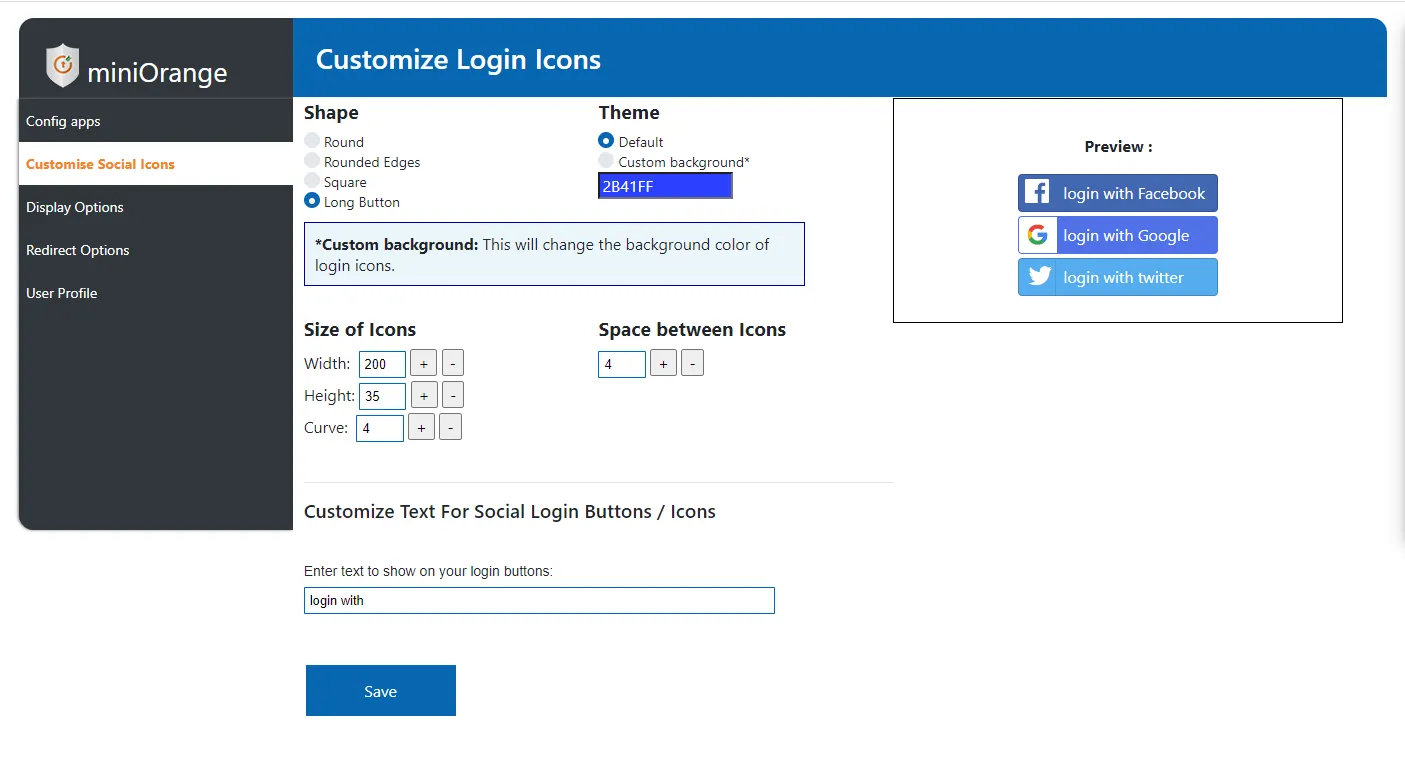Image resolution: width=1405 pixels, height=781 pixels.
Task: Focus the Curve input field
Action: [x=380, y=428]
